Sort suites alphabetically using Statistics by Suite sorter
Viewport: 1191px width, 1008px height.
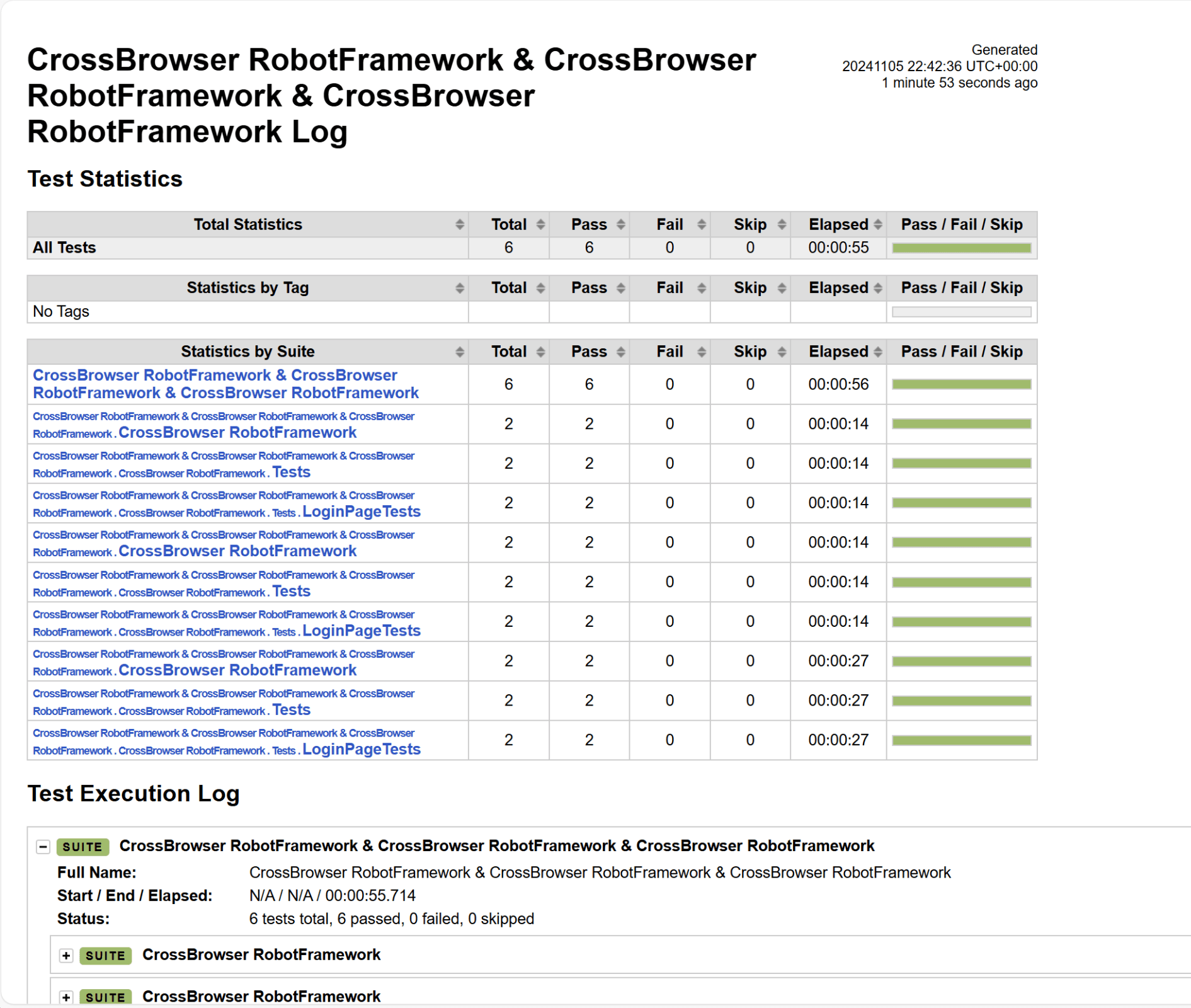(x=460, y=352)
